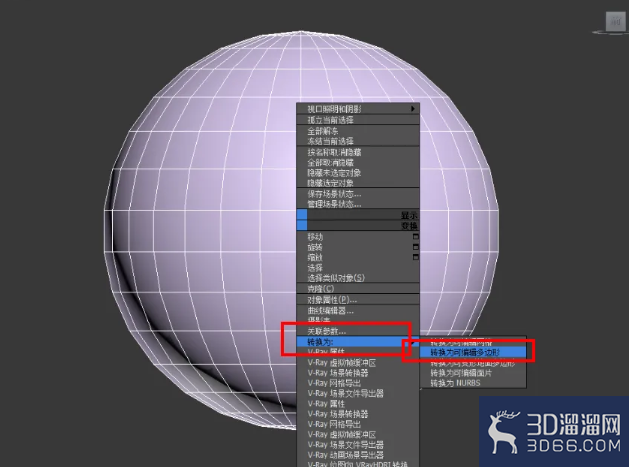Activate the 缩放 tool entry
This screenshot has width=629, height=467.
point(358,257)
